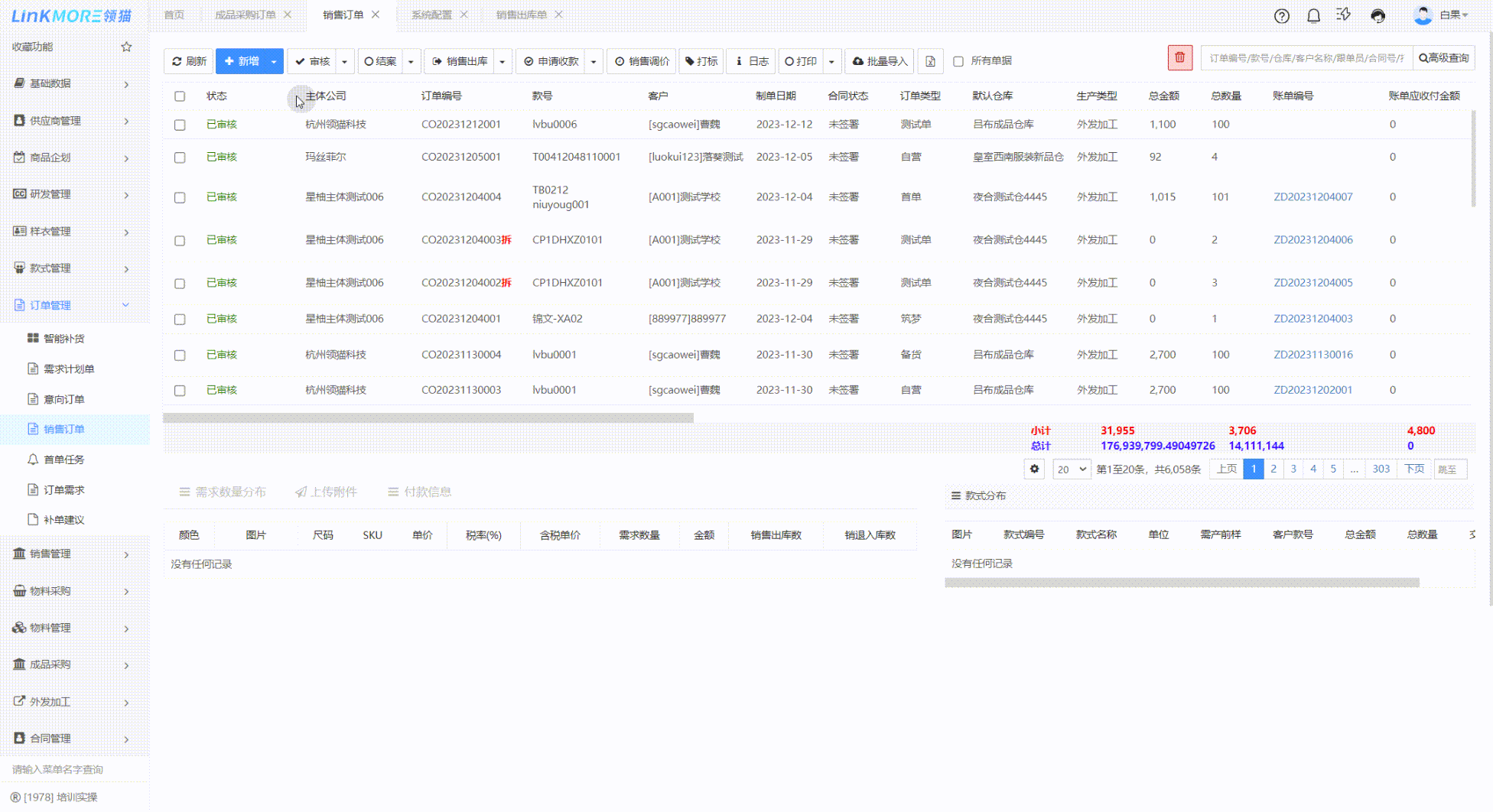Select checkbox for order CO20231212001
The height and width of the screenshot is (812, 1493).
[180, 125]
